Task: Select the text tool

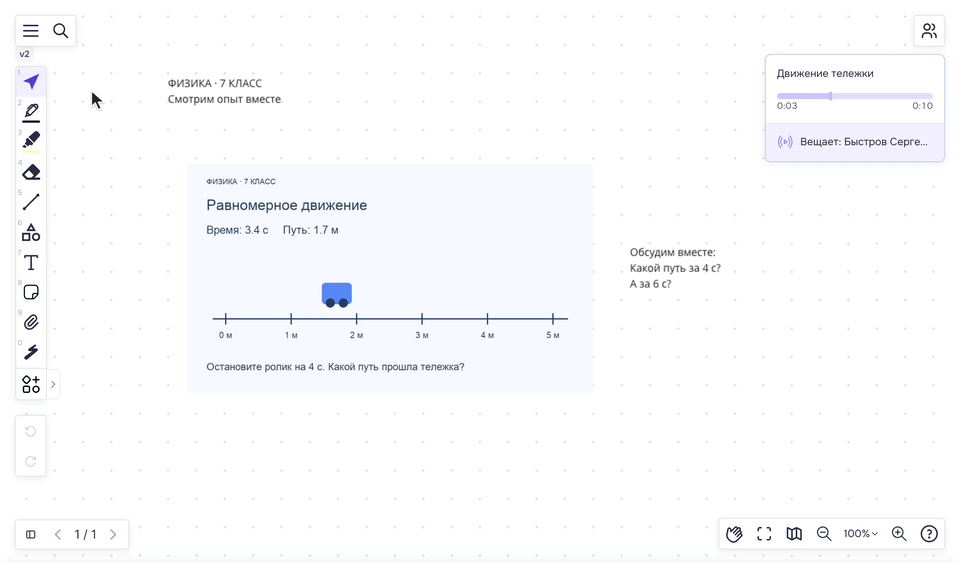Action: point(31,263)
